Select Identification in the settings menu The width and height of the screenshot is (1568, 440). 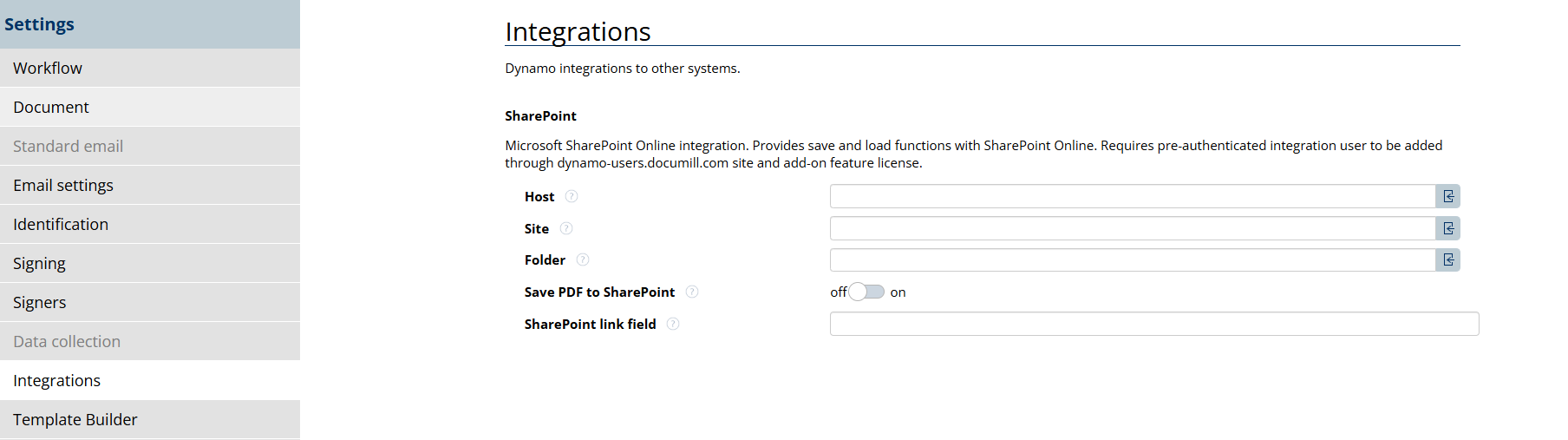tap(61, 225)
